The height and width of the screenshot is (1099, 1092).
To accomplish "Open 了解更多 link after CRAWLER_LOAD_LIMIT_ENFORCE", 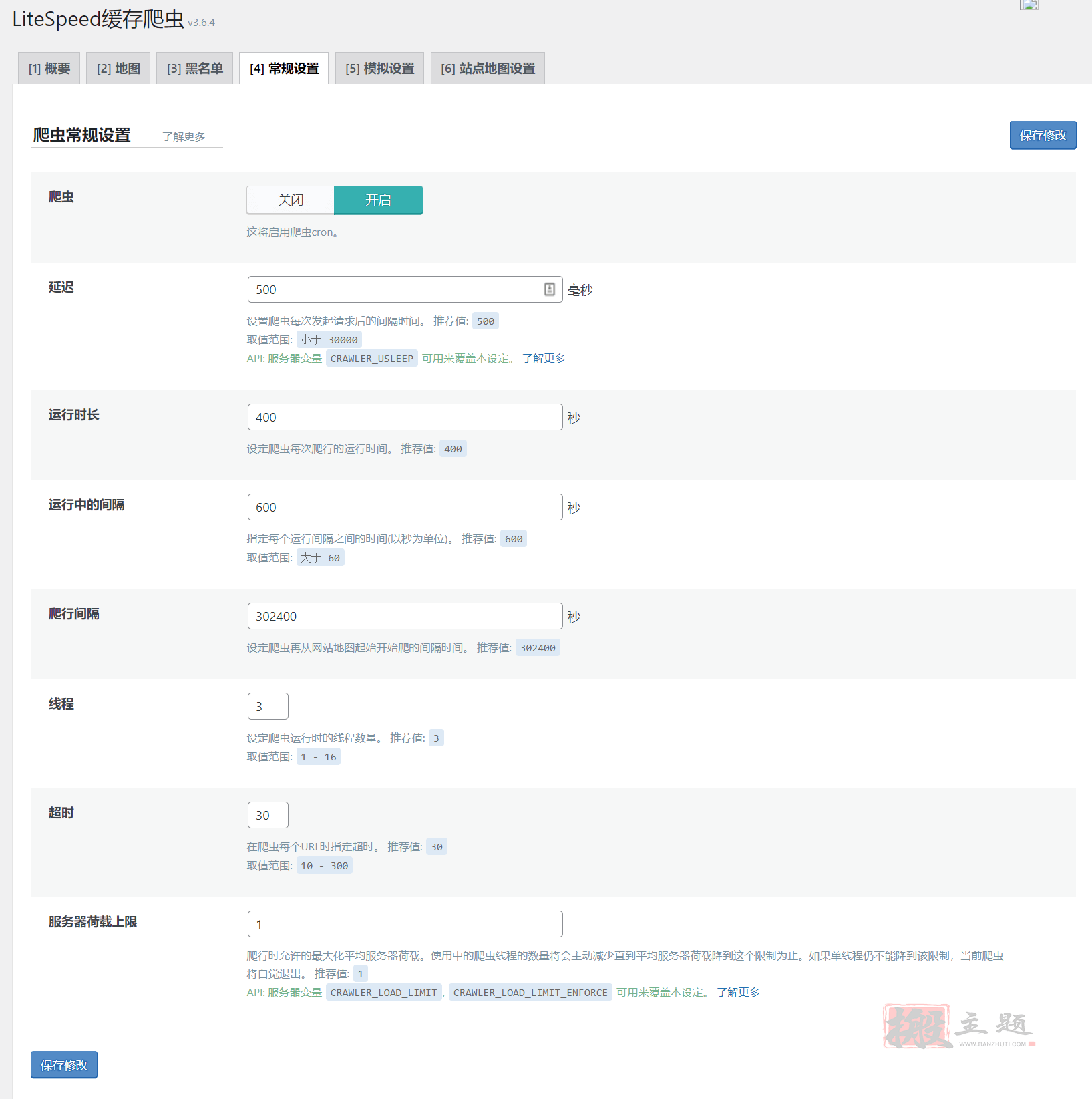I will click(x=738, y=992).
